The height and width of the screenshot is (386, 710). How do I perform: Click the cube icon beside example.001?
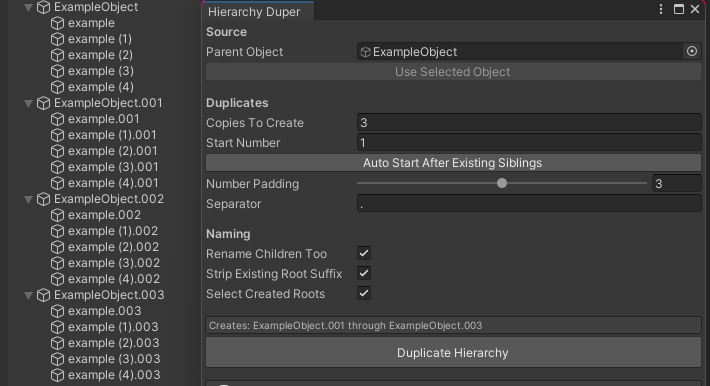pos(58,119)
